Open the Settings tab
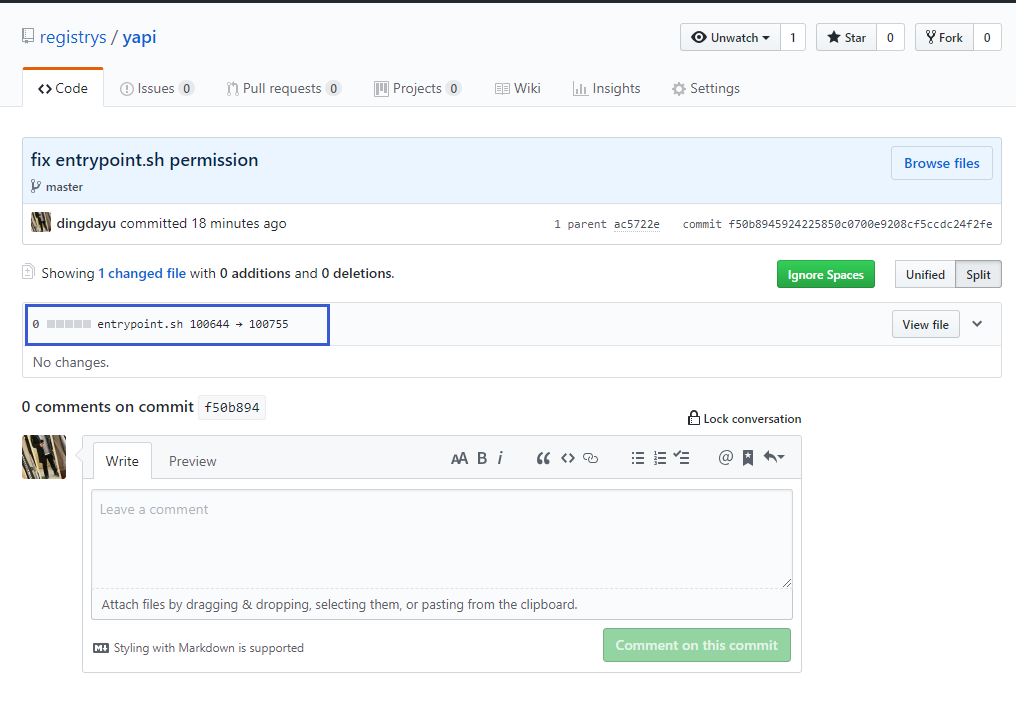 (706, 88)
